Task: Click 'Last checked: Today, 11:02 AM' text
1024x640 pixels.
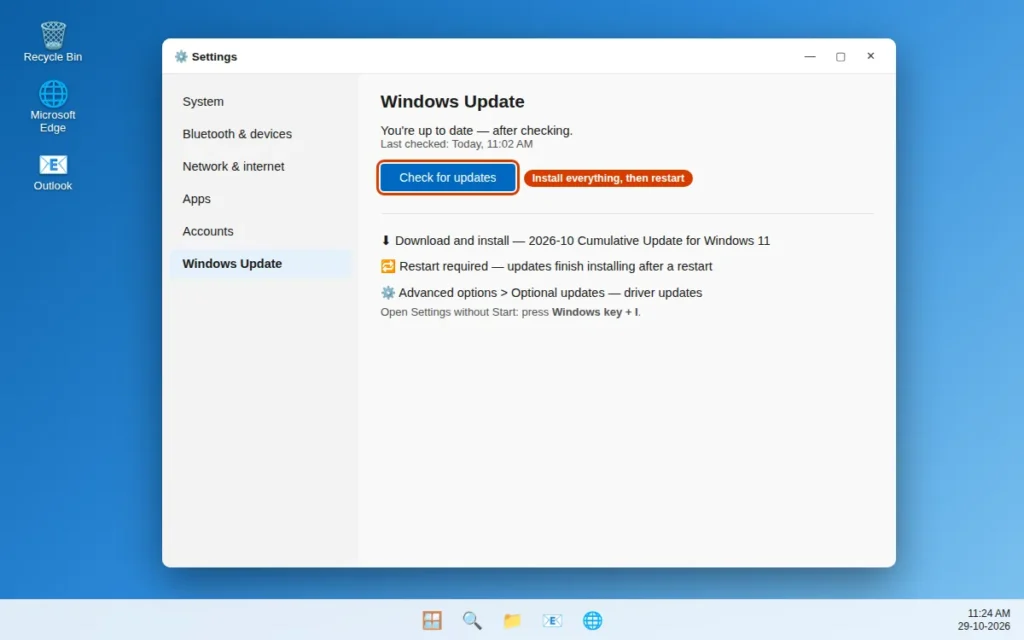Action: coord(456,144)
